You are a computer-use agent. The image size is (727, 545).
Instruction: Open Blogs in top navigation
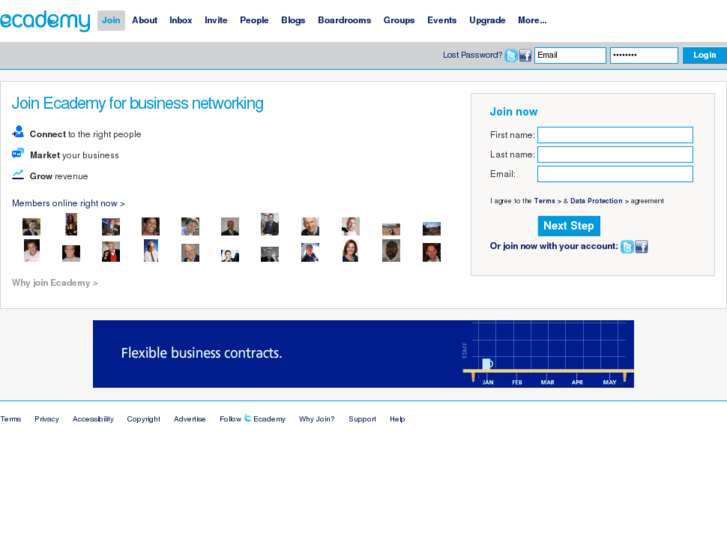click(x=293, y=20)
